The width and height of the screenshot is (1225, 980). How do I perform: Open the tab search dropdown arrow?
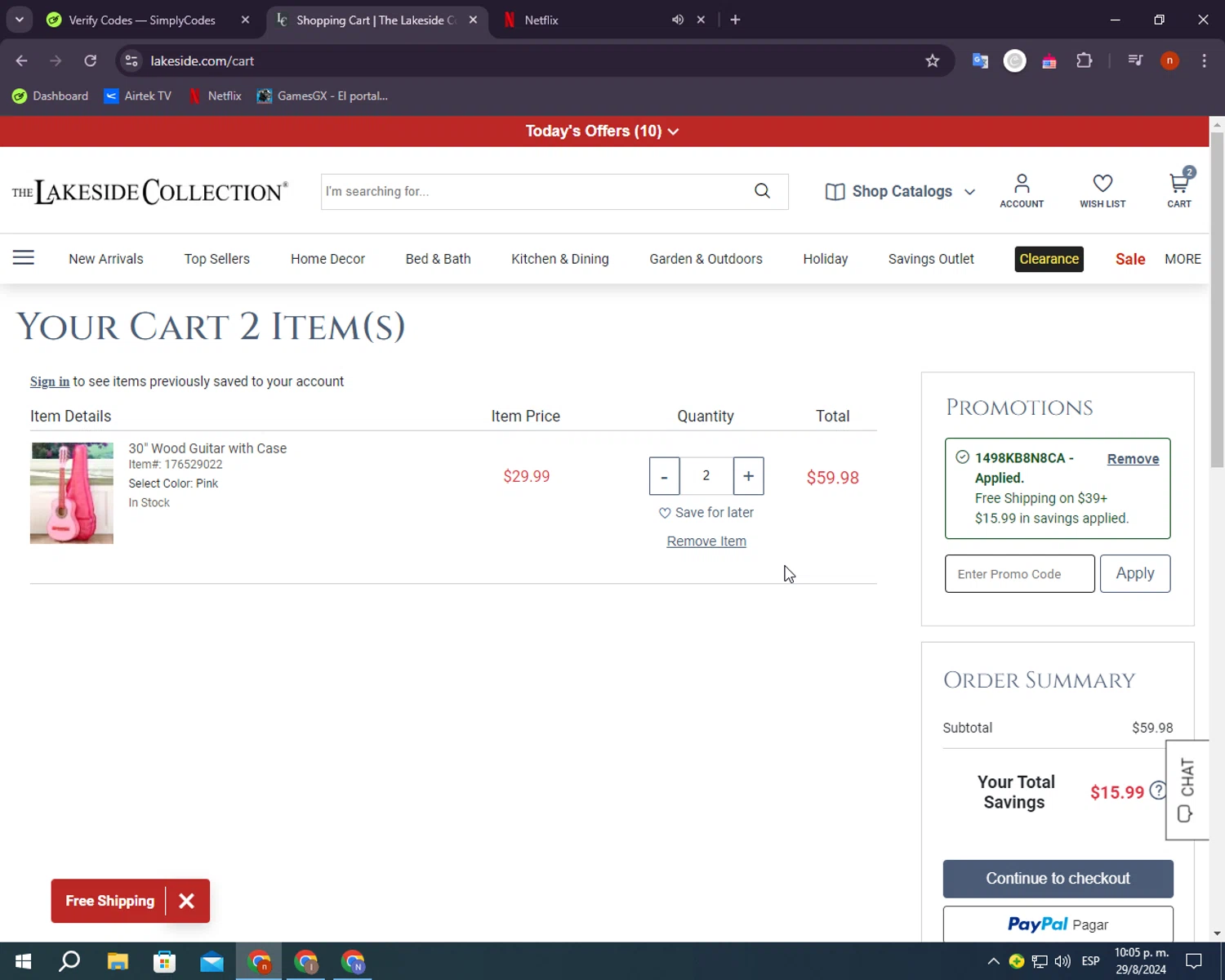(20, 20)
